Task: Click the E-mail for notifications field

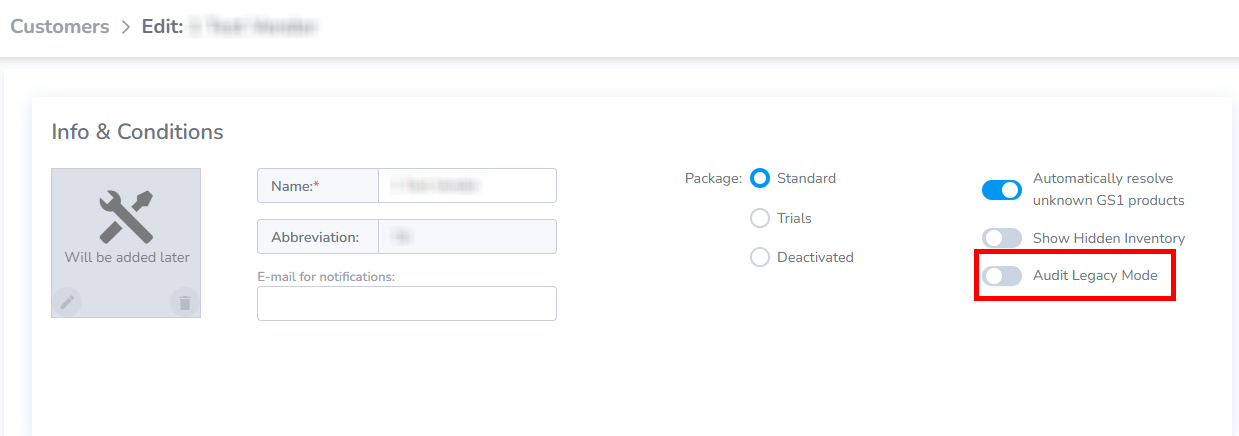Action: [x=407, y=303]
